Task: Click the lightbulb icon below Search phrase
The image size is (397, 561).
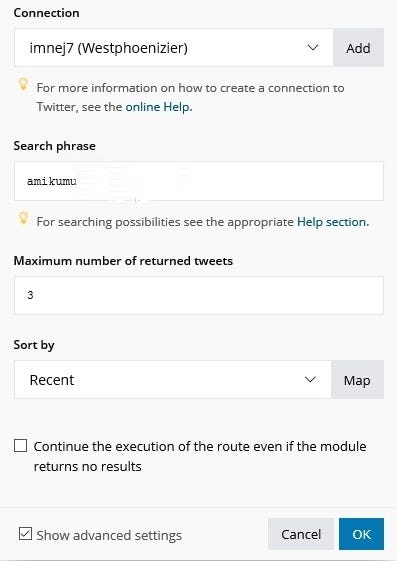Action: coord(23,218)
